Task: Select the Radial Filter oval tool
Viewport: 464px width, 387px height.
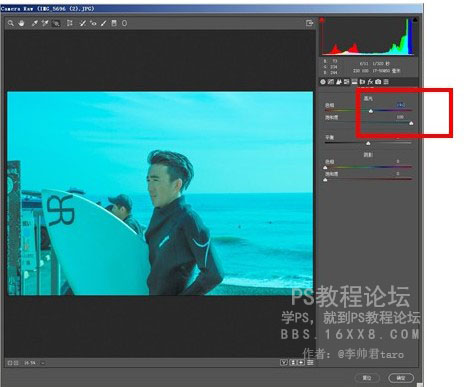Action: pyautogui.click(x=124, y=23)
